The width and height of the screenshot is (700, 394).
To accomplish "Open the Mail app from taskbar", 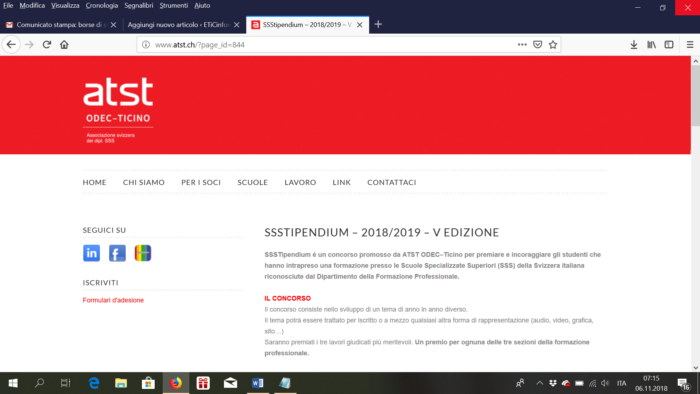I will (230, 383).
